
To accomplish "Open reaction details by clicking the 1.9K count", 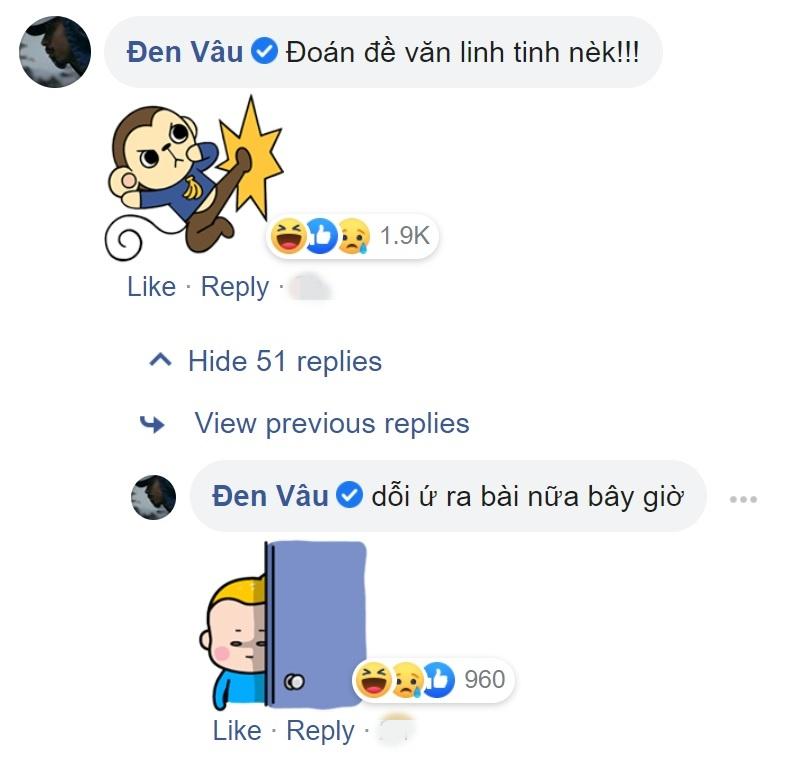I will point(403,236).
